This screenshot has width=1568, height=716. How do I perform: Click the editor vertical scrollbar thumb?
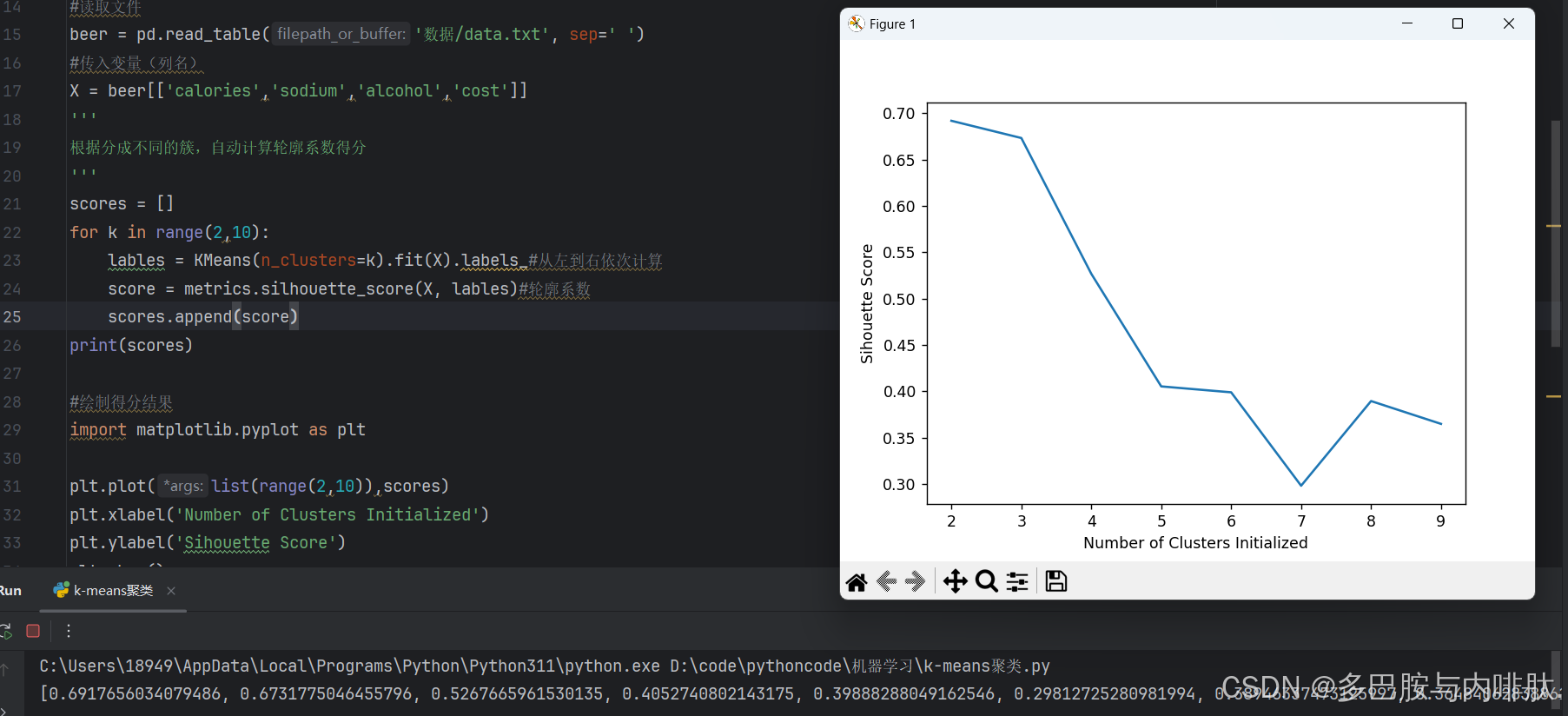tap(1556, 235)
